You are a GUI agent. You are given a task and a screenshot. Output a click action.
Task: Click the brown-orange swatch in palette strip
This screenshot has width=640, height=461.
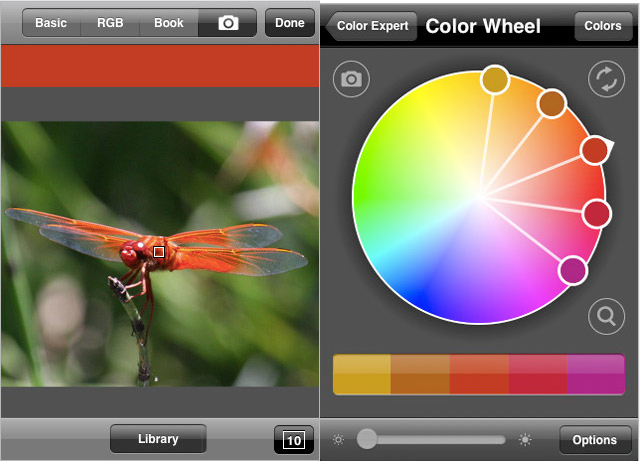click(x=420, y=374)
